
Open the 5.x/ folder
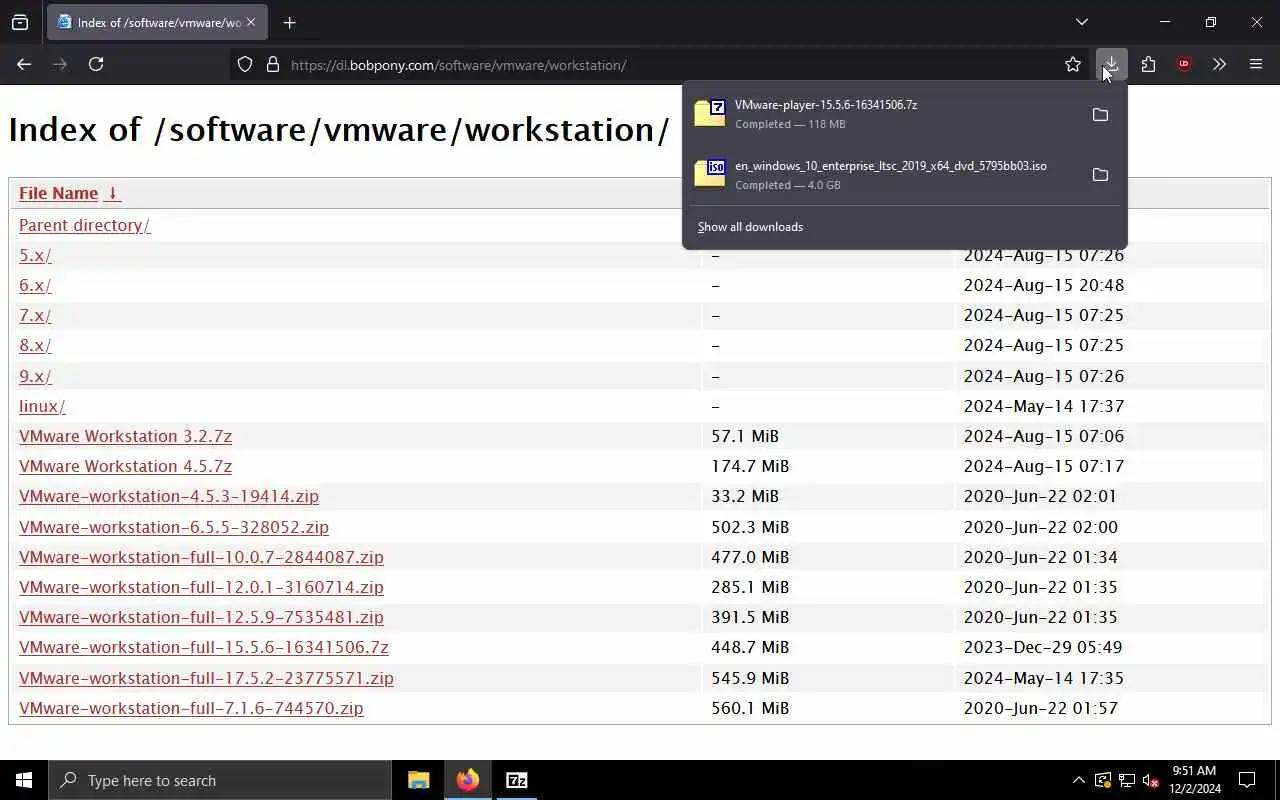pos(35,255)
